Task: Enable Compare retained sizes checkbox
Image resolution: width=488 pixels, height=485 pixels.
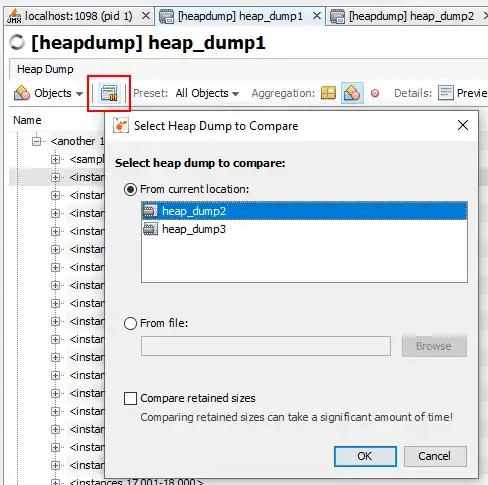Action: [130, 398]
